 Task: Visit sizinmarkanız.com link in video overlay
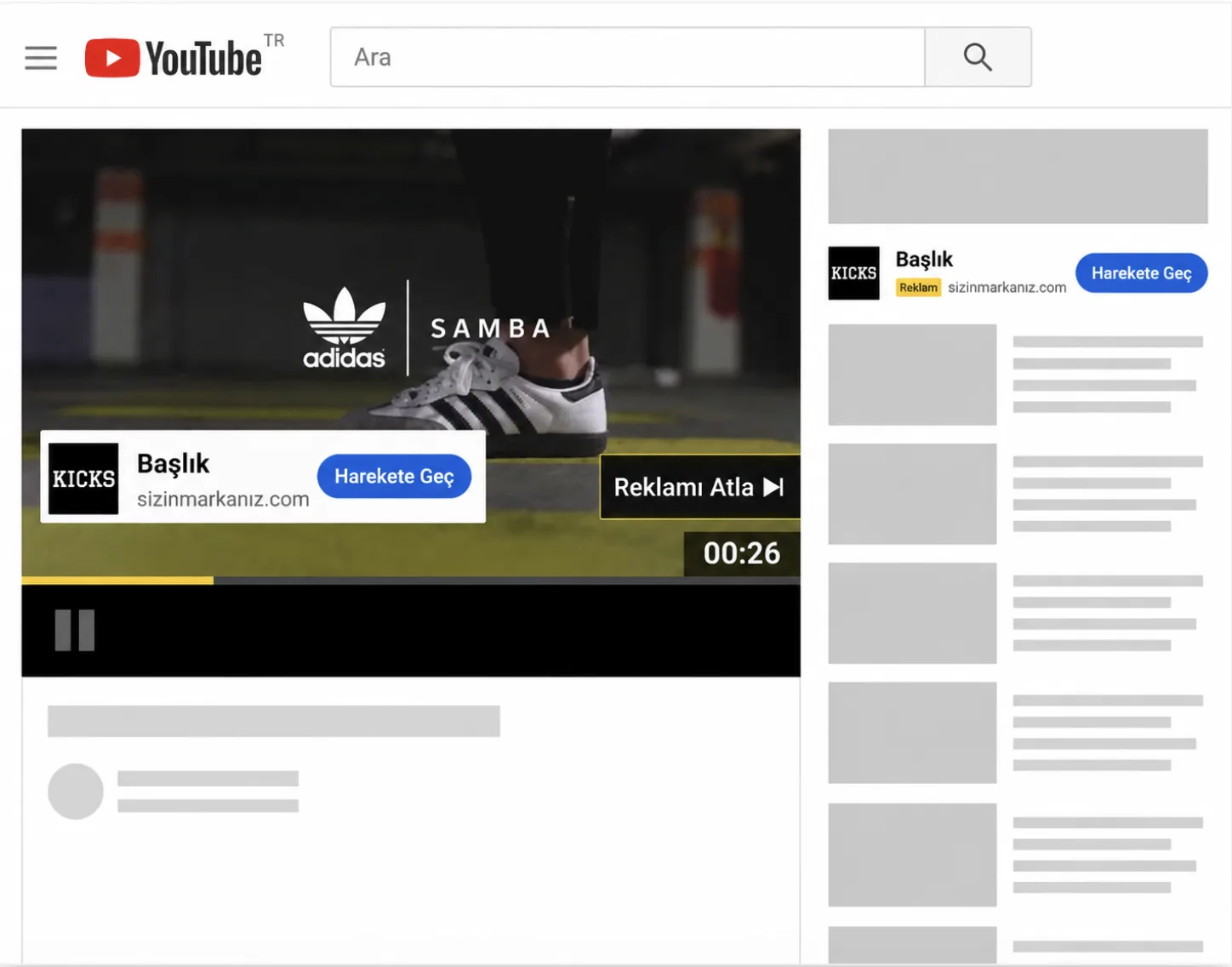tap(223, 499)
